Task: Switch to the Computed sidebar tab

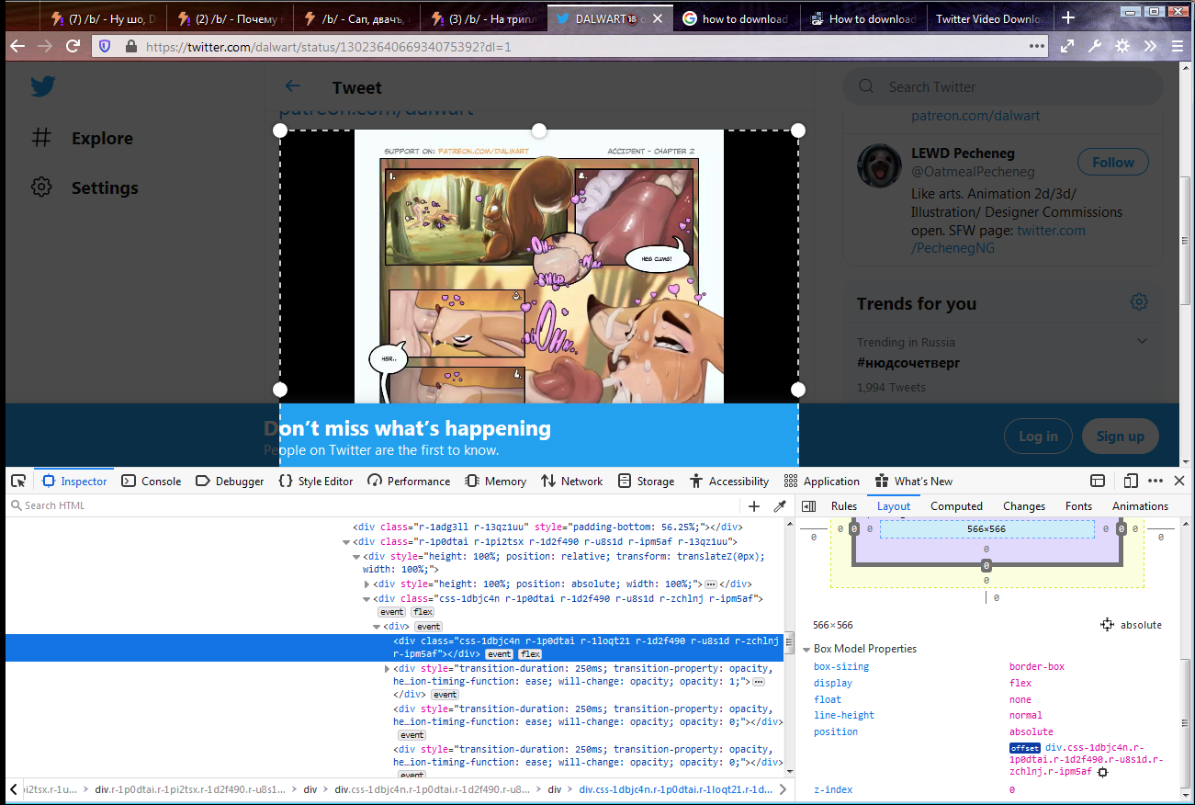Action: [x=956, y=506]
